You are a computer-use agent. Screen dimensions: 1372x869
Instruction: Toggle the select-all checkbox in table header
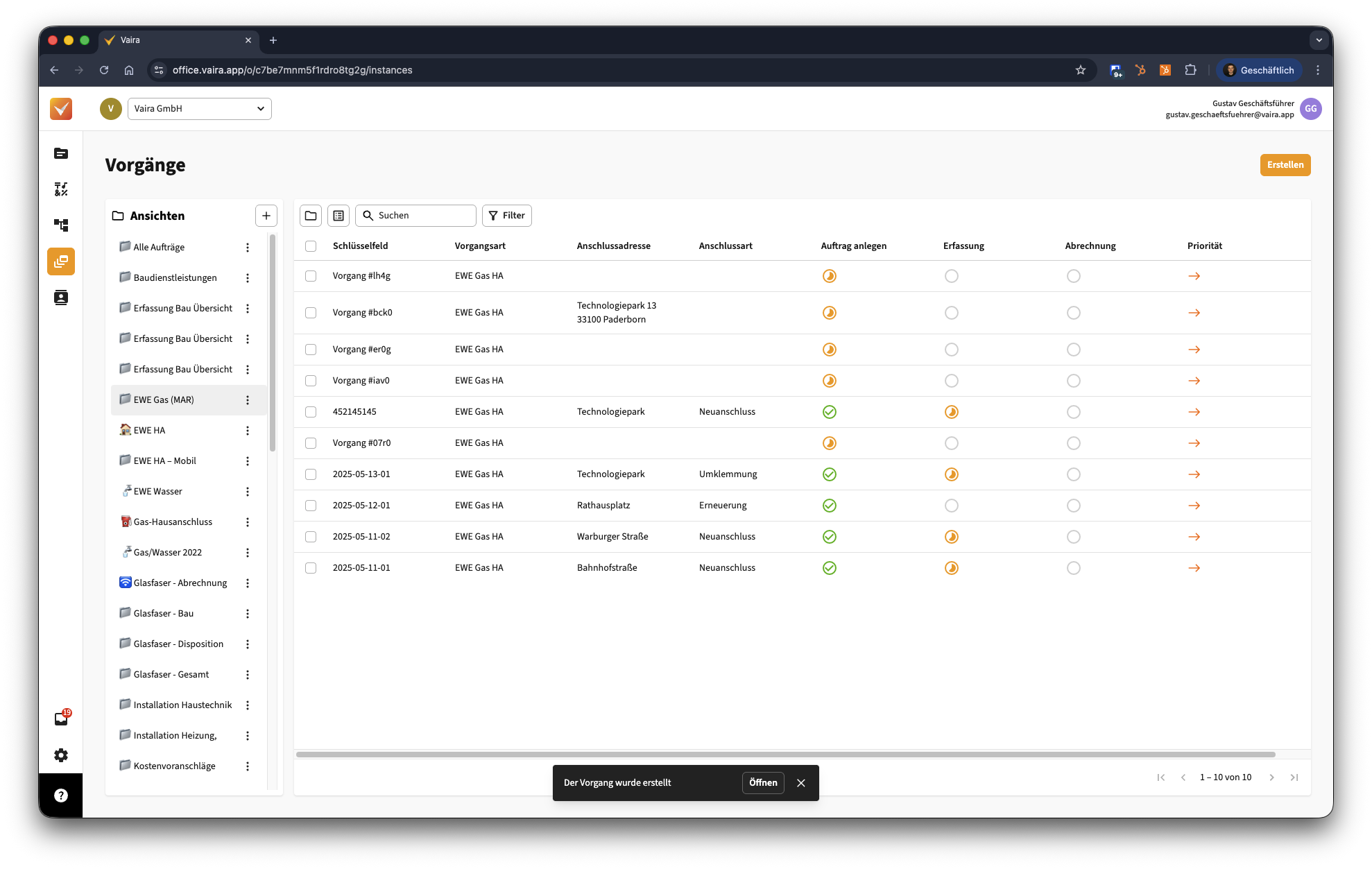click(x=311, y=246)
